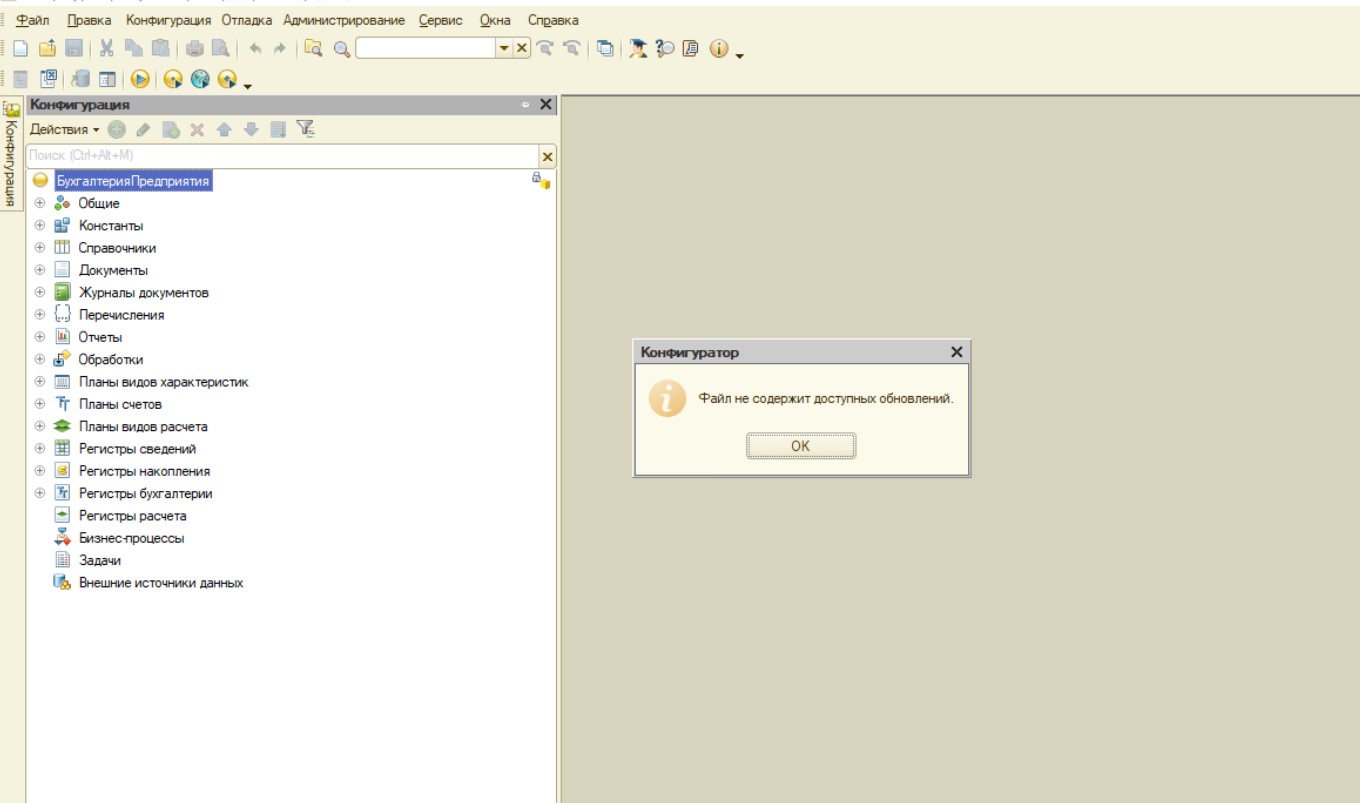Click the Open configuration icon
This screenshot has height=803, width=1360.
coord(20,79)
